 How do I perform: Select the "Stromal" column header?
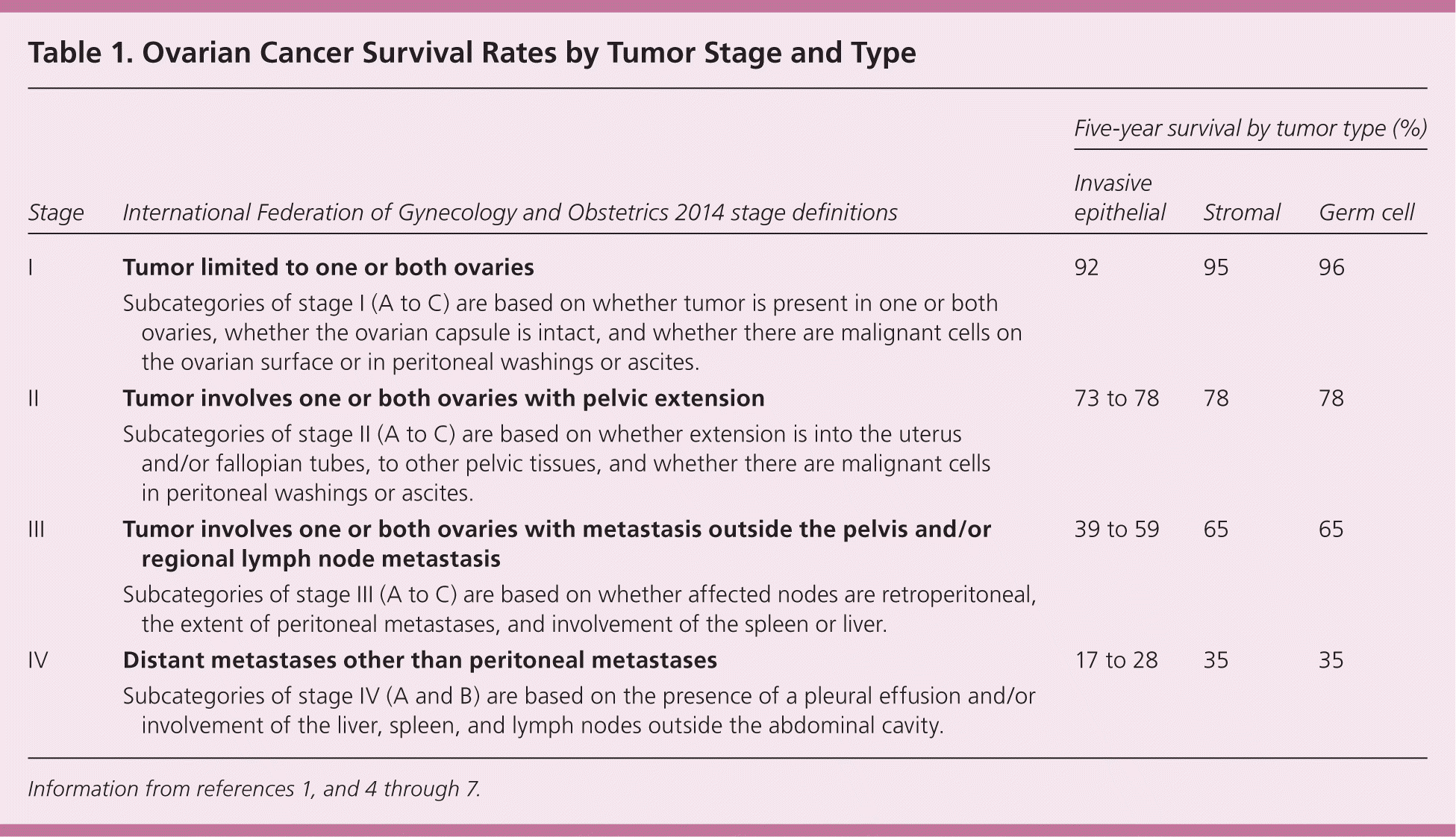(x=1241, y=213)
